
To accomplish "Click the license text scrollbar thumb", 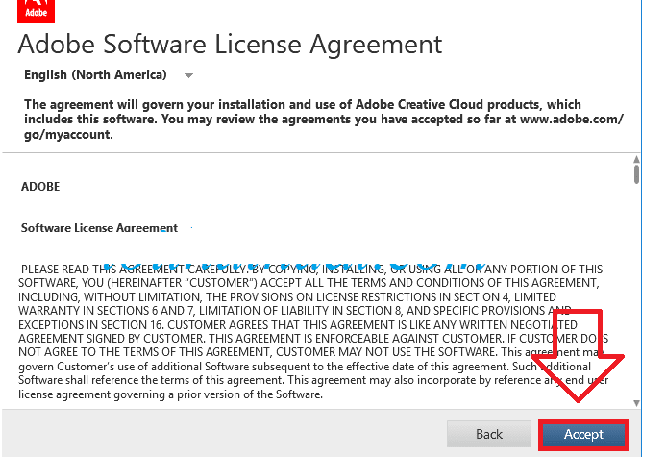I will point(636,175).
